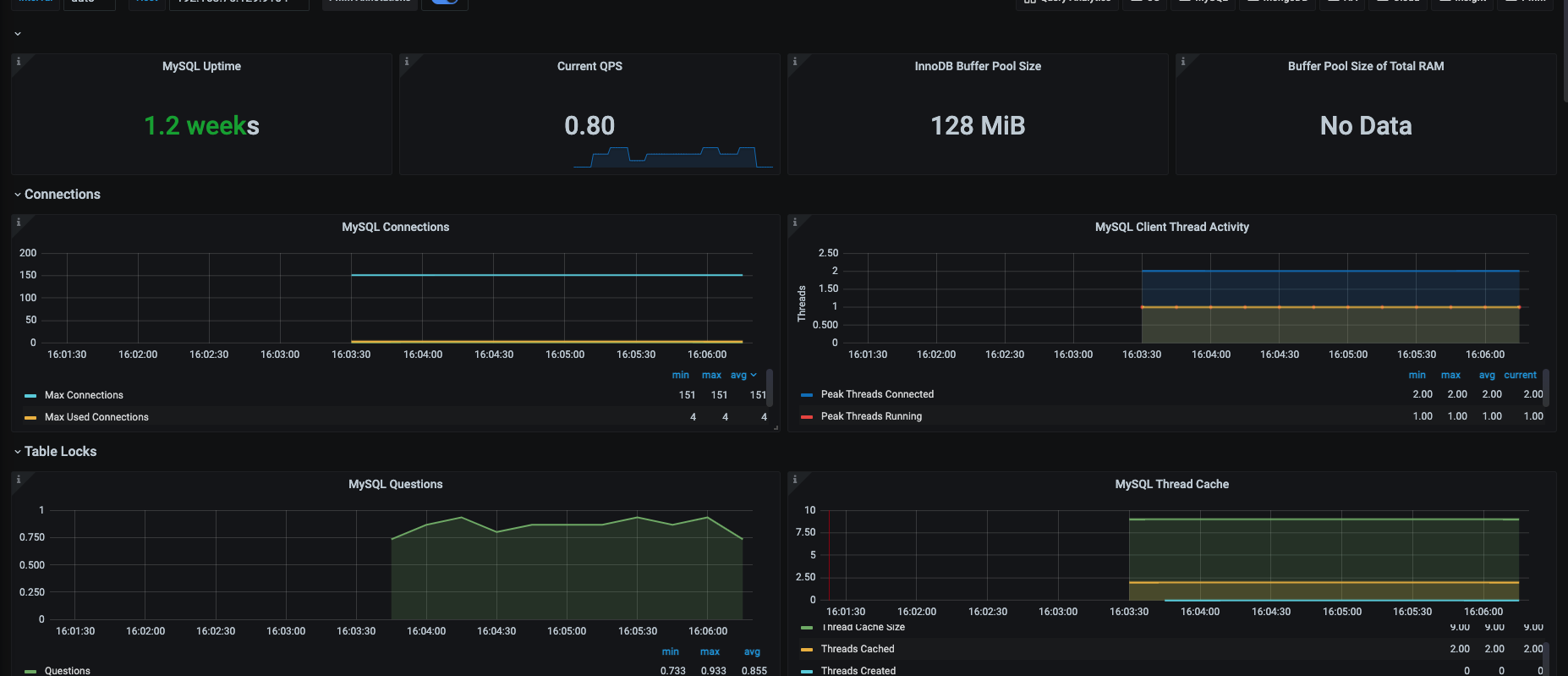Click the info icon on Current QPS panel
Screen dimensions: 1568x676
pyautogui.click(x=407, y=61)
